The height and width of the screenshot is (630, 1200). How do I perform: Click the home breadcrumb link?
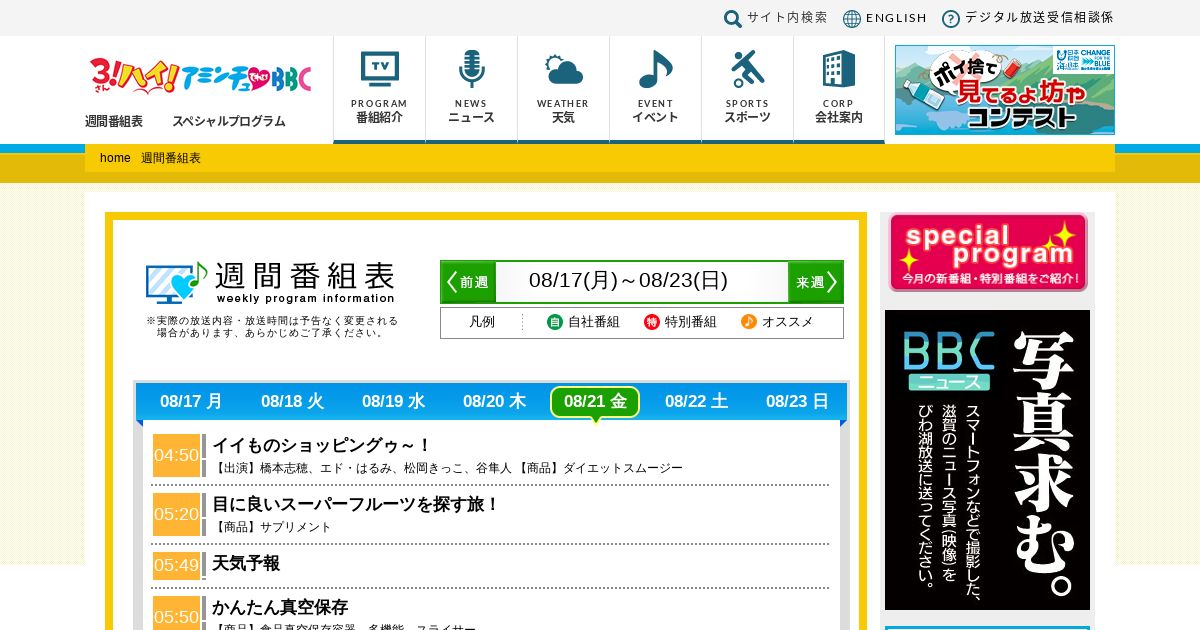pyautogui.click(x=115, y=158)
